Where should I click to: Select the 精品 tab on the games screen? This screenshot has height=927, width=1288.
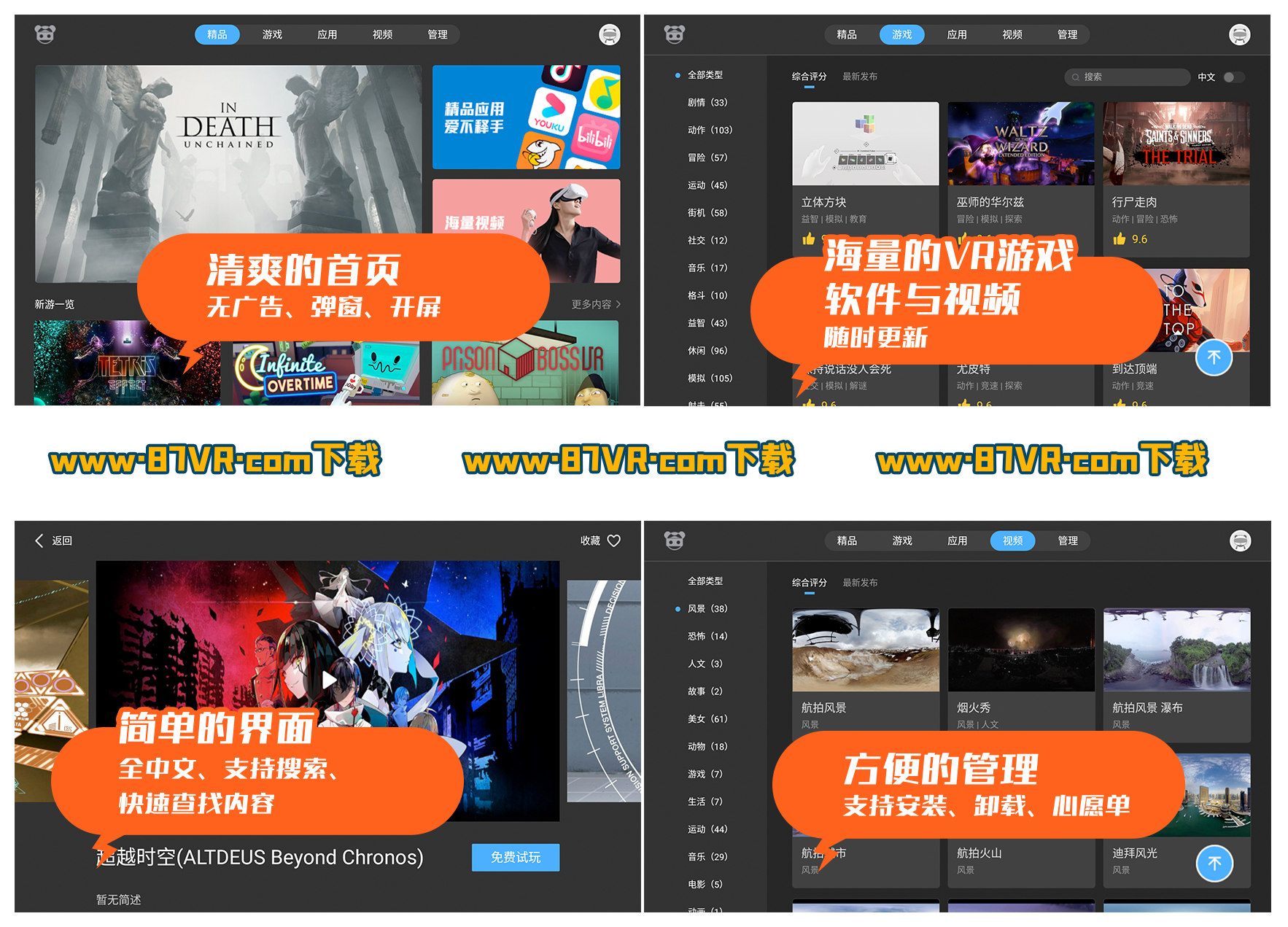point(847,34)
